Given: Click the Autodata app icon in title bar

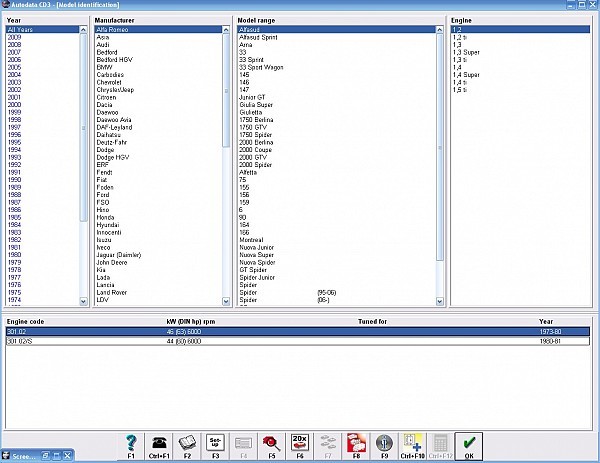Looking at the screenshot, I should click(5, 5).
